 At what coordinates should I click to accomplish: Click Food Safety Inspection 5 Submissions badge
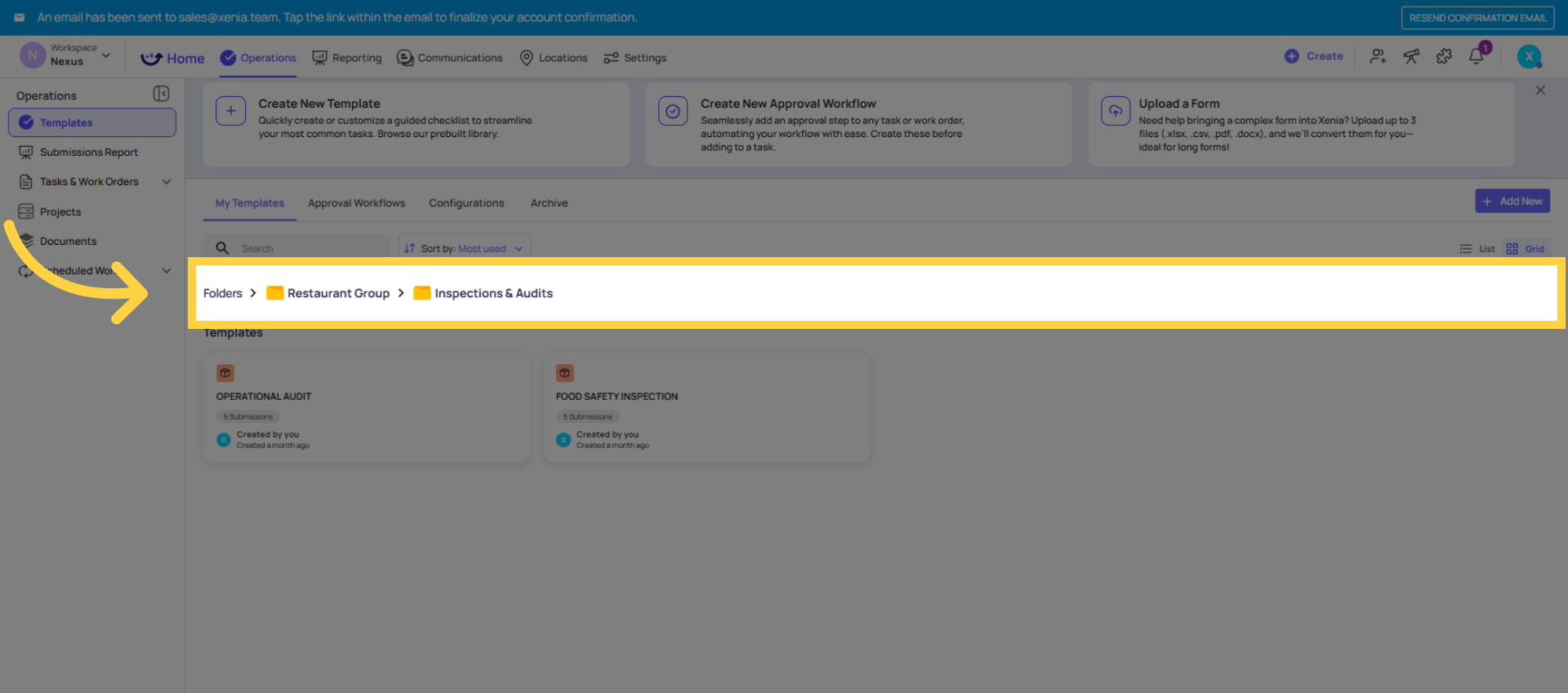point(588,416)
